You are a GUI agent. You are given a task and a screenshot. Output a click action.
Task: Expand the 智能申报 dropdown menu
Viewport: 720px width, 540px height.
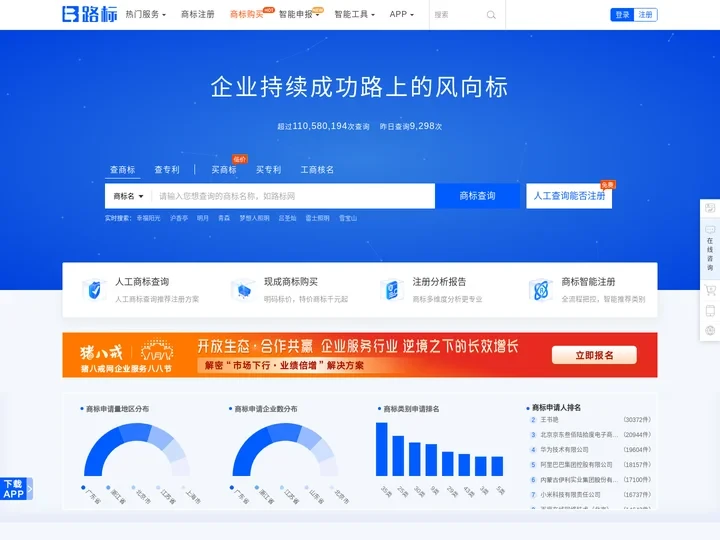click(299, 14)
